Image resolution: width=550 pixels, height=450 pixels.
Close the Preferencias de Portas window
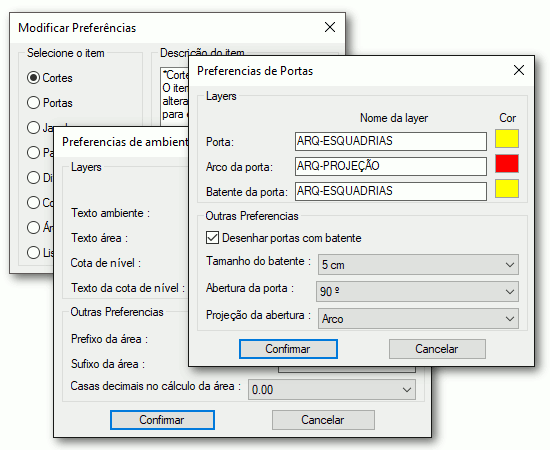point(519,70)
